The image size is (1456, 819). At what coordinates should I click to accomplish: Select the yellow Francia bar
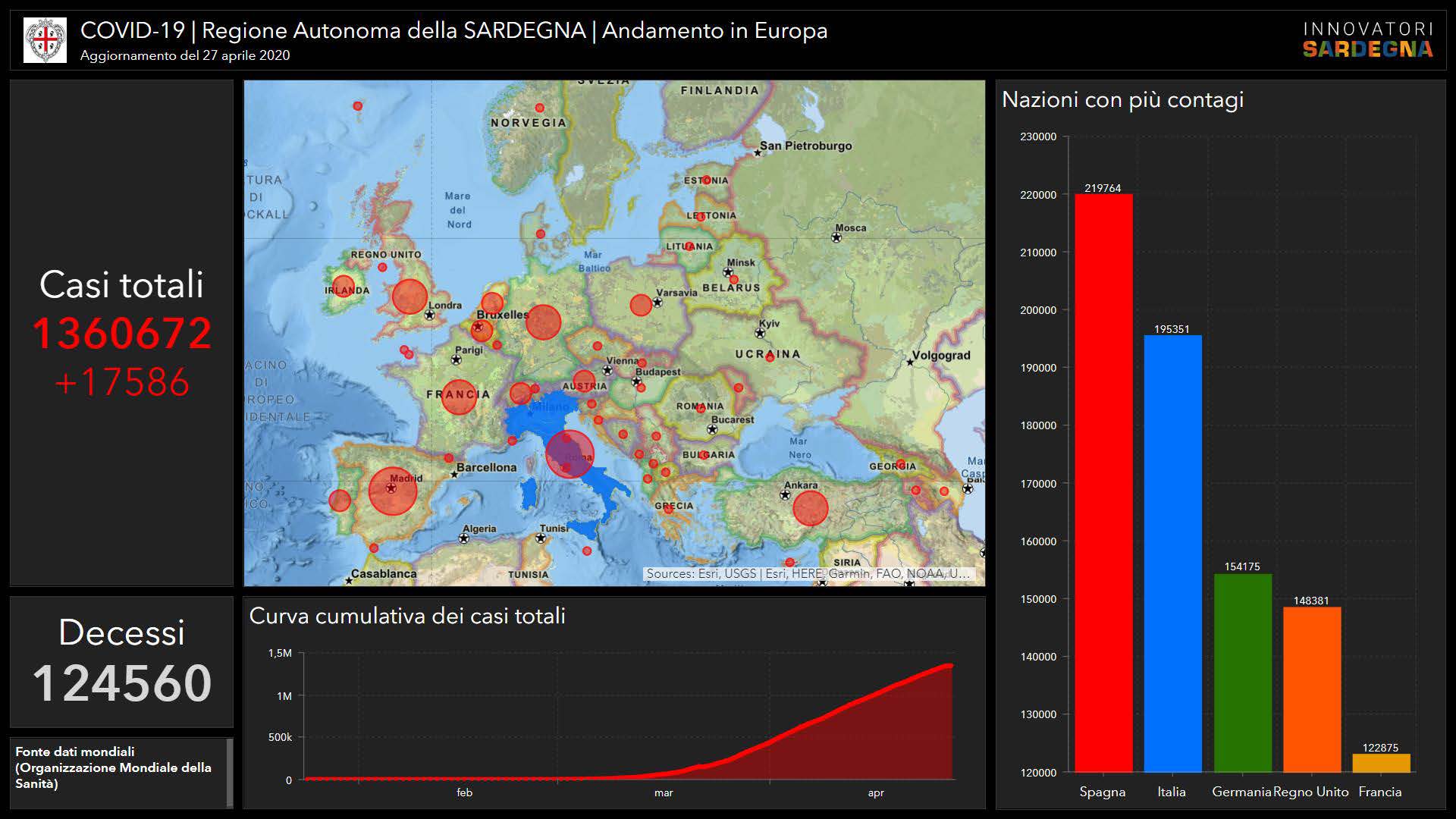point(1381,762)
